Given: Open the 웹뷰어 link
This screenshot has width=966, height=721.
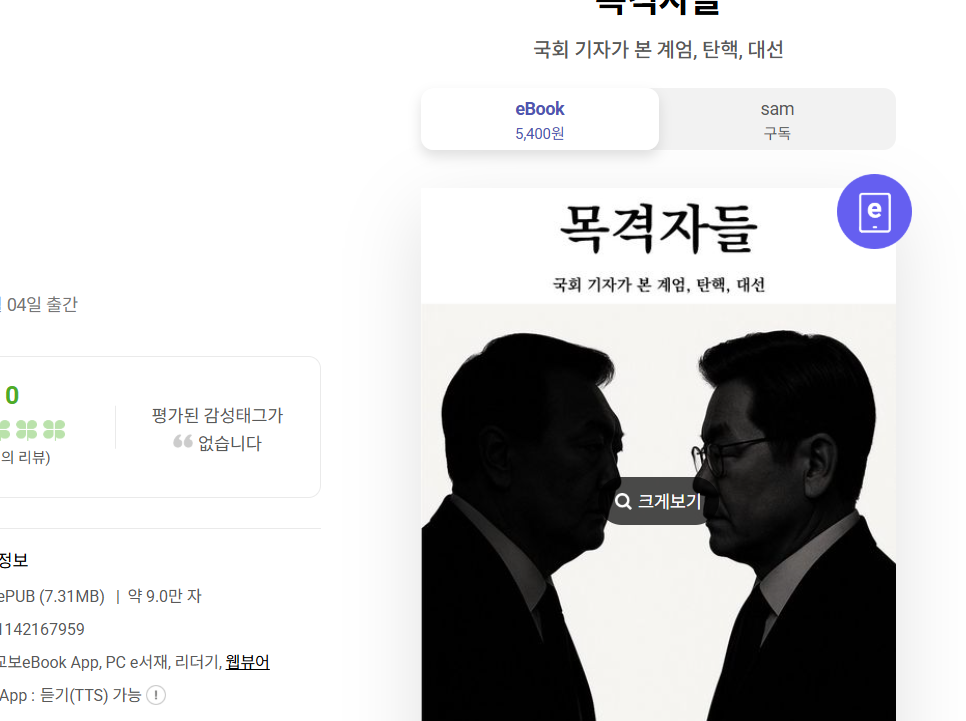Looking at the screenshot, I should pyautogui.click(x=246, y=662).
